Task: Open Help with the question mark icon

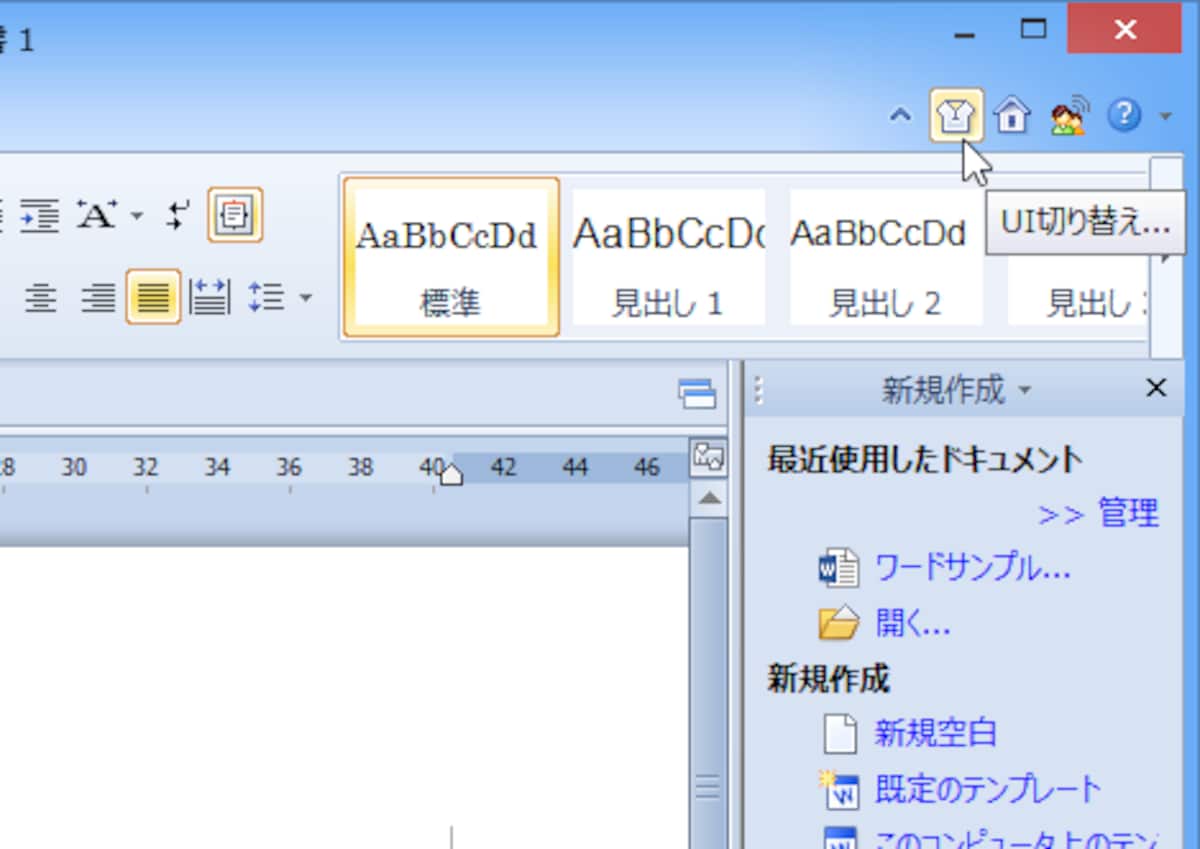Action: 1124,117
